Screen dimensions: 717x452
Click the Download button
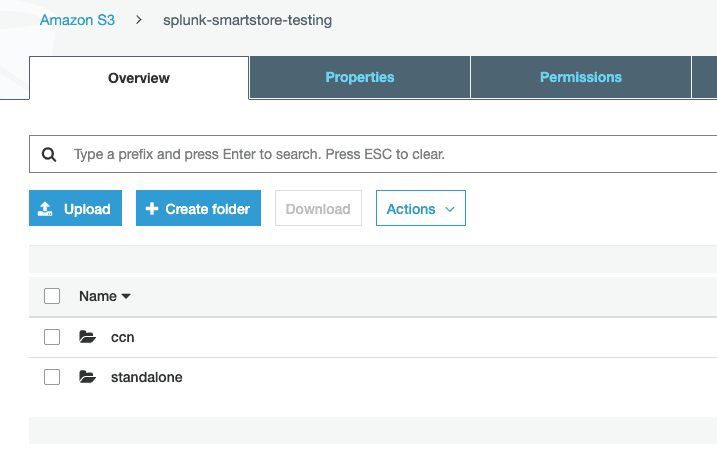click(x=318, y=208)
